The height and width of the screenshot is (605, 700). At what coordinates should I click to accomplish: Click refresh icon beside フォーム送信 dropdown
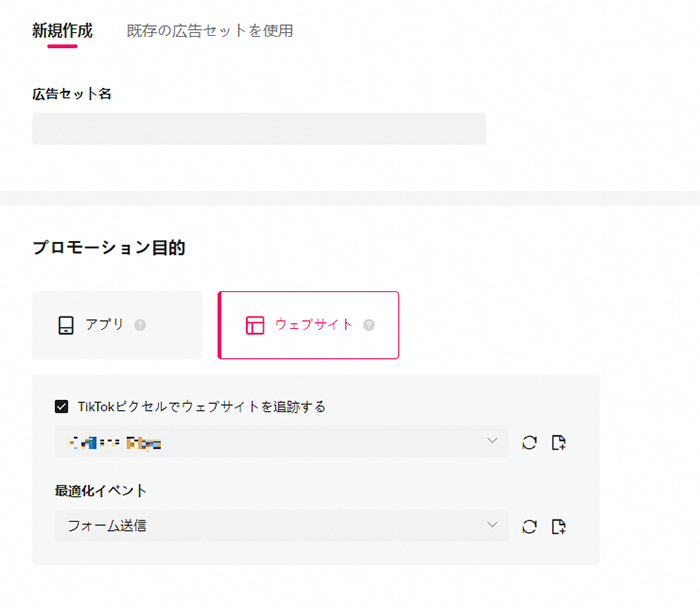click(529, 526)
